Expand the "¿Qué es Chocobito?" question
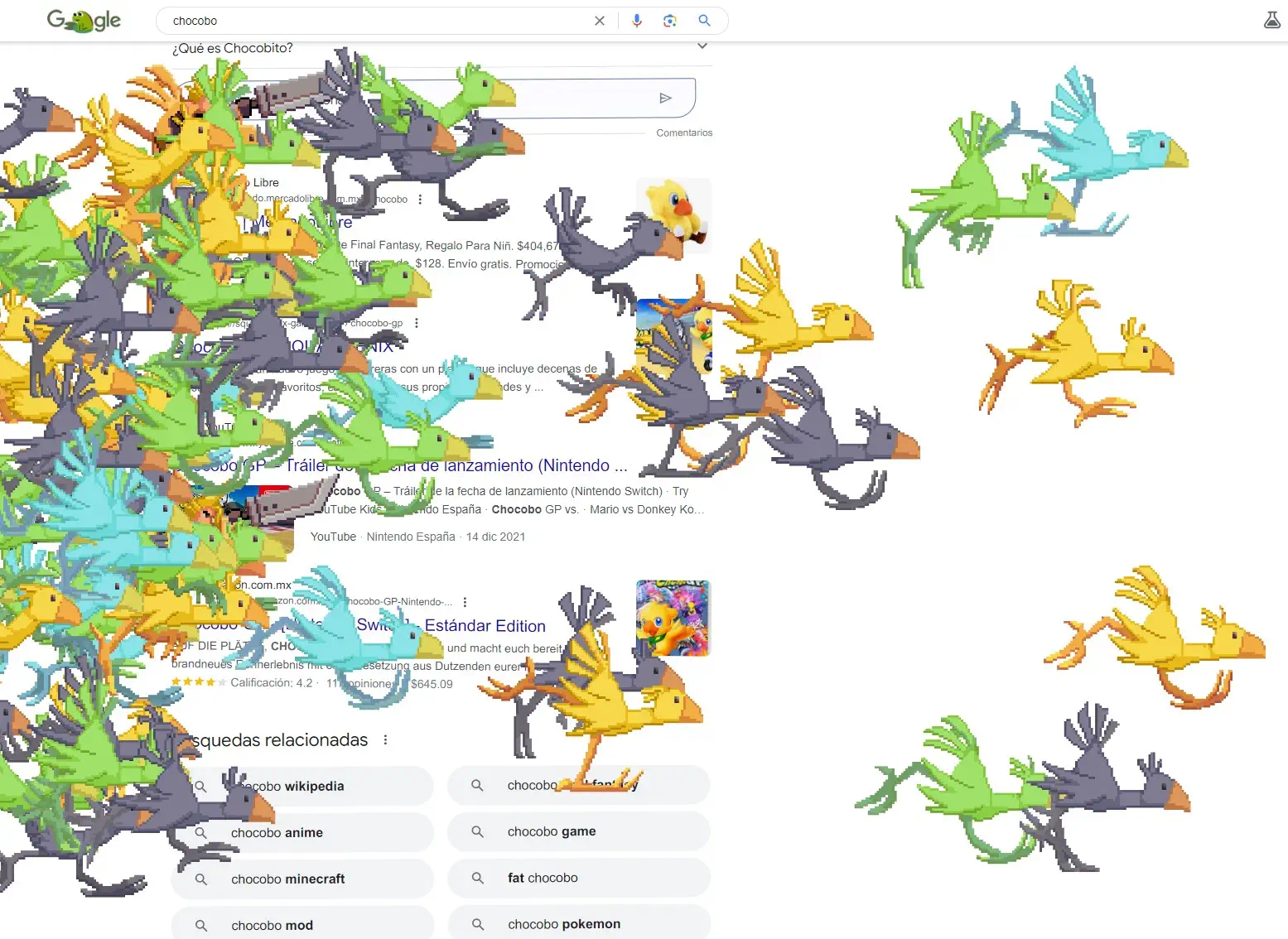Image resolution: width=1288 pixels, height=939 pixels. [702, 47]
